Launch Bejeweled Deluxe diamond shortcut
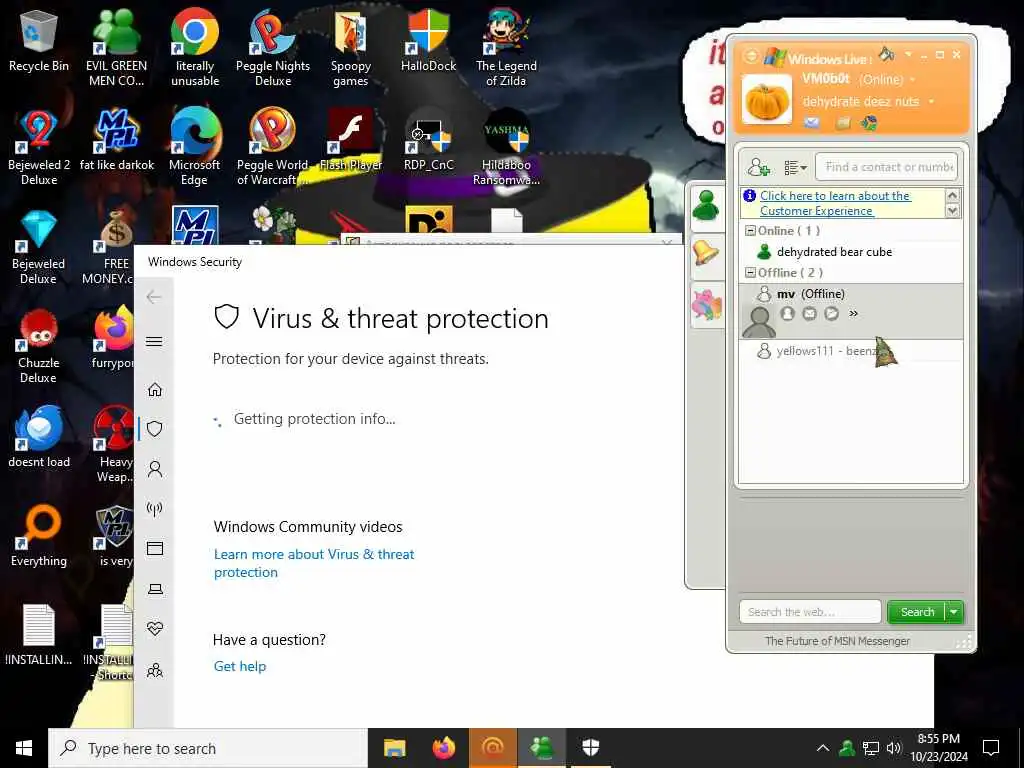The width and height of the screenshot is (1024, 768). [39, 247]
